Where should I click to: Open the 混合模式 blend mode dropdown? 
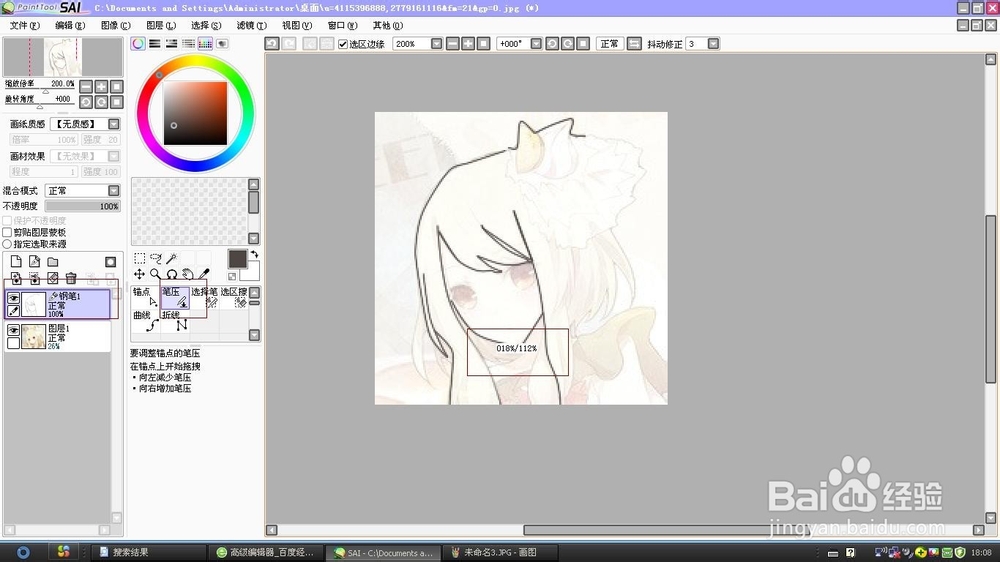point(114,191)
